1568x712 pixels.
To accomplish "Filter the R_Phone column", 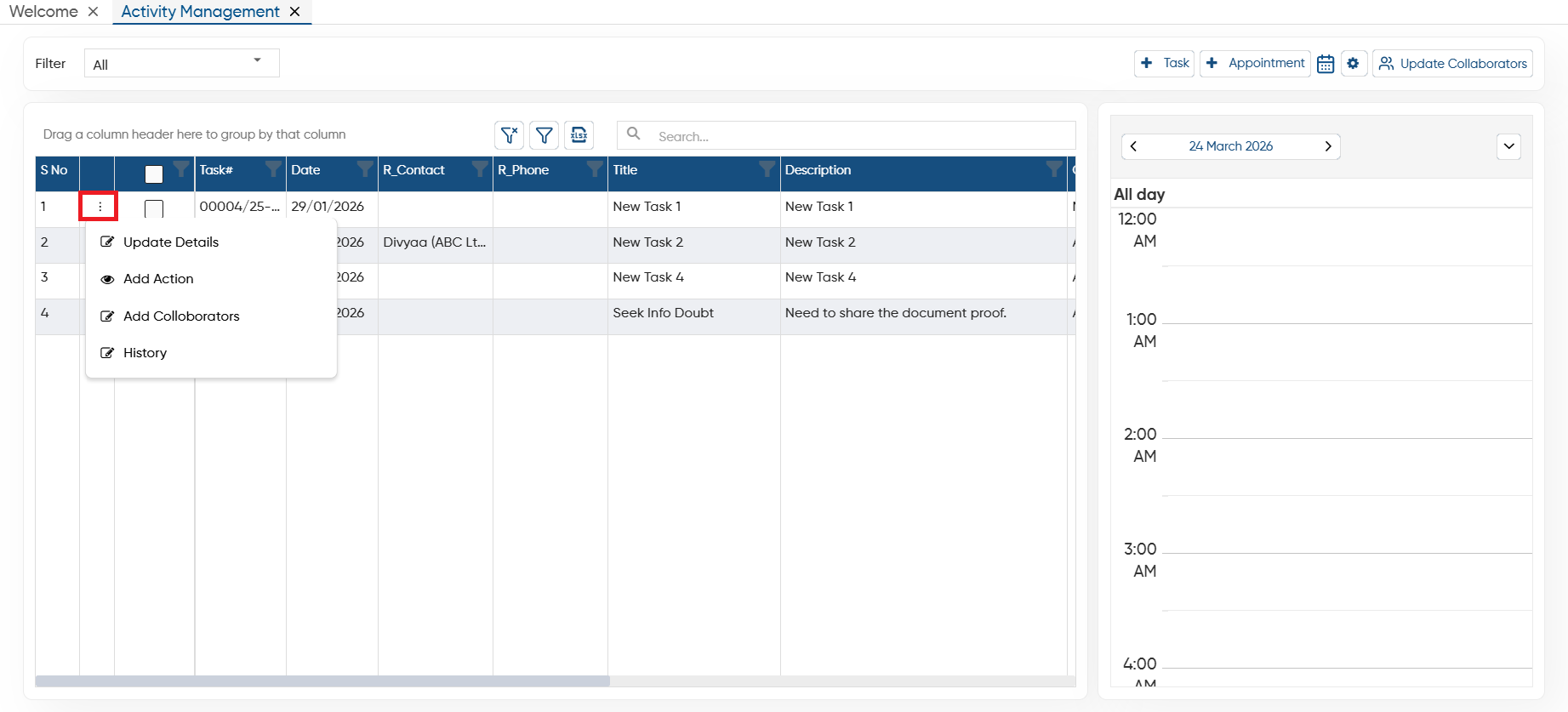I will coord(595,168).
